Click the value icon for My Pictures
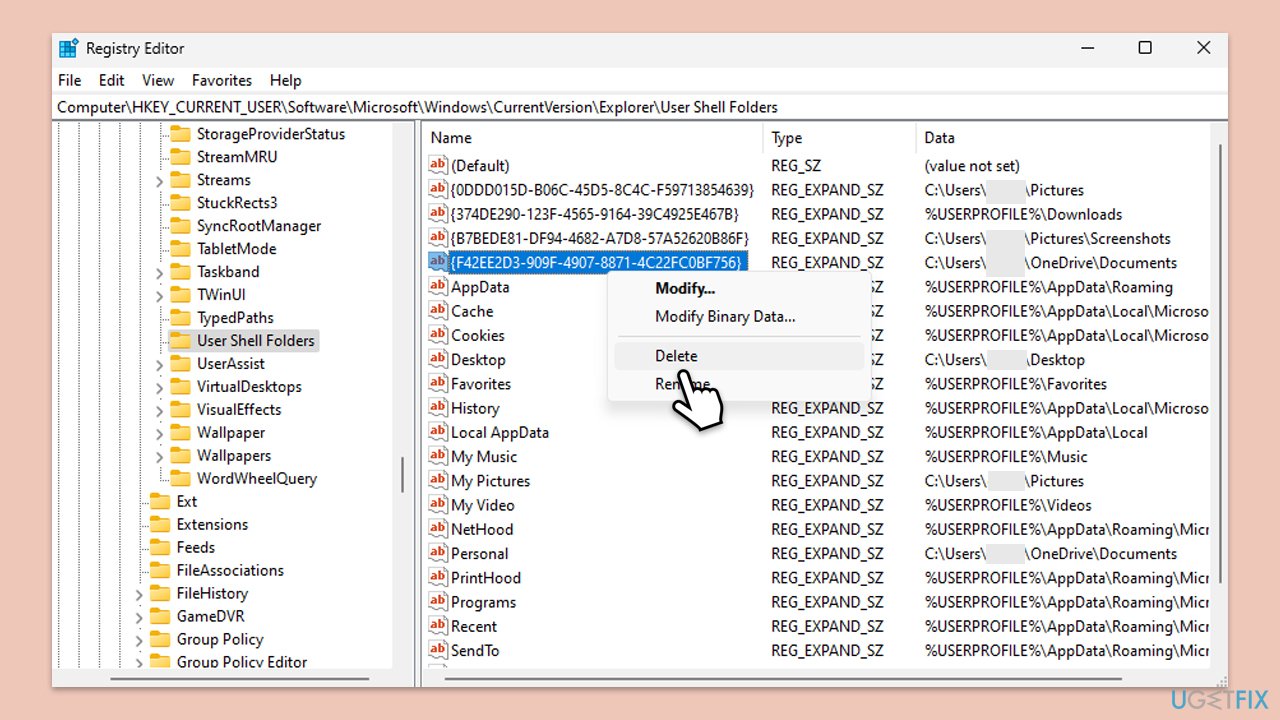 click(438, 480)
